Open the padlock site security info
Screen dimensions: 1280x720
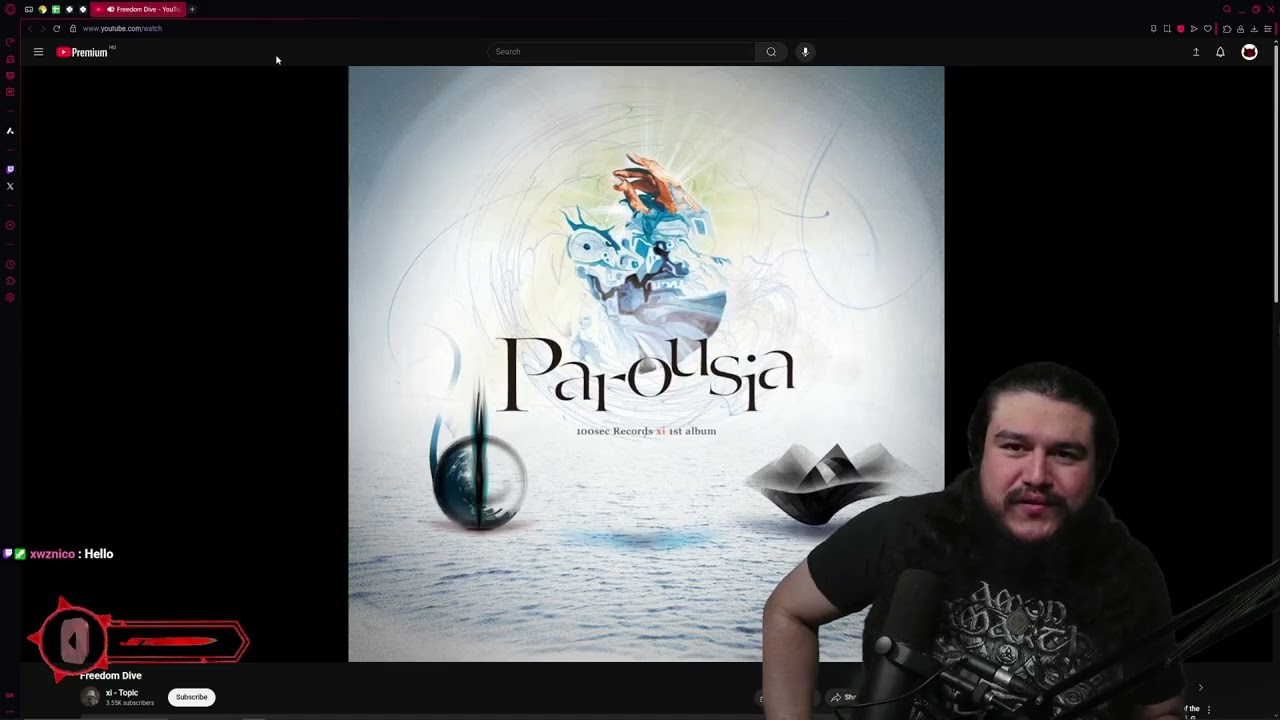[73, 28]
